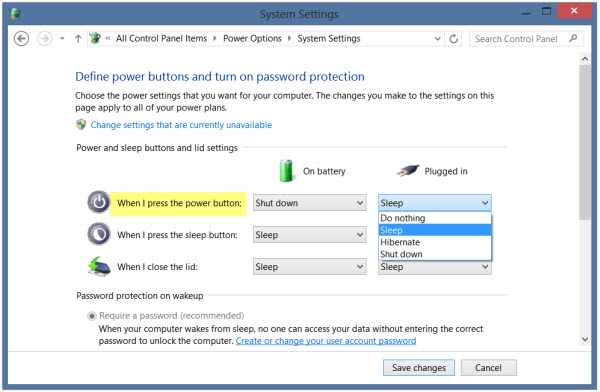This screenshot has height=392, width=600.
Task: Click the 'Define power buttons' heading
Action: [x=220, y=77]
